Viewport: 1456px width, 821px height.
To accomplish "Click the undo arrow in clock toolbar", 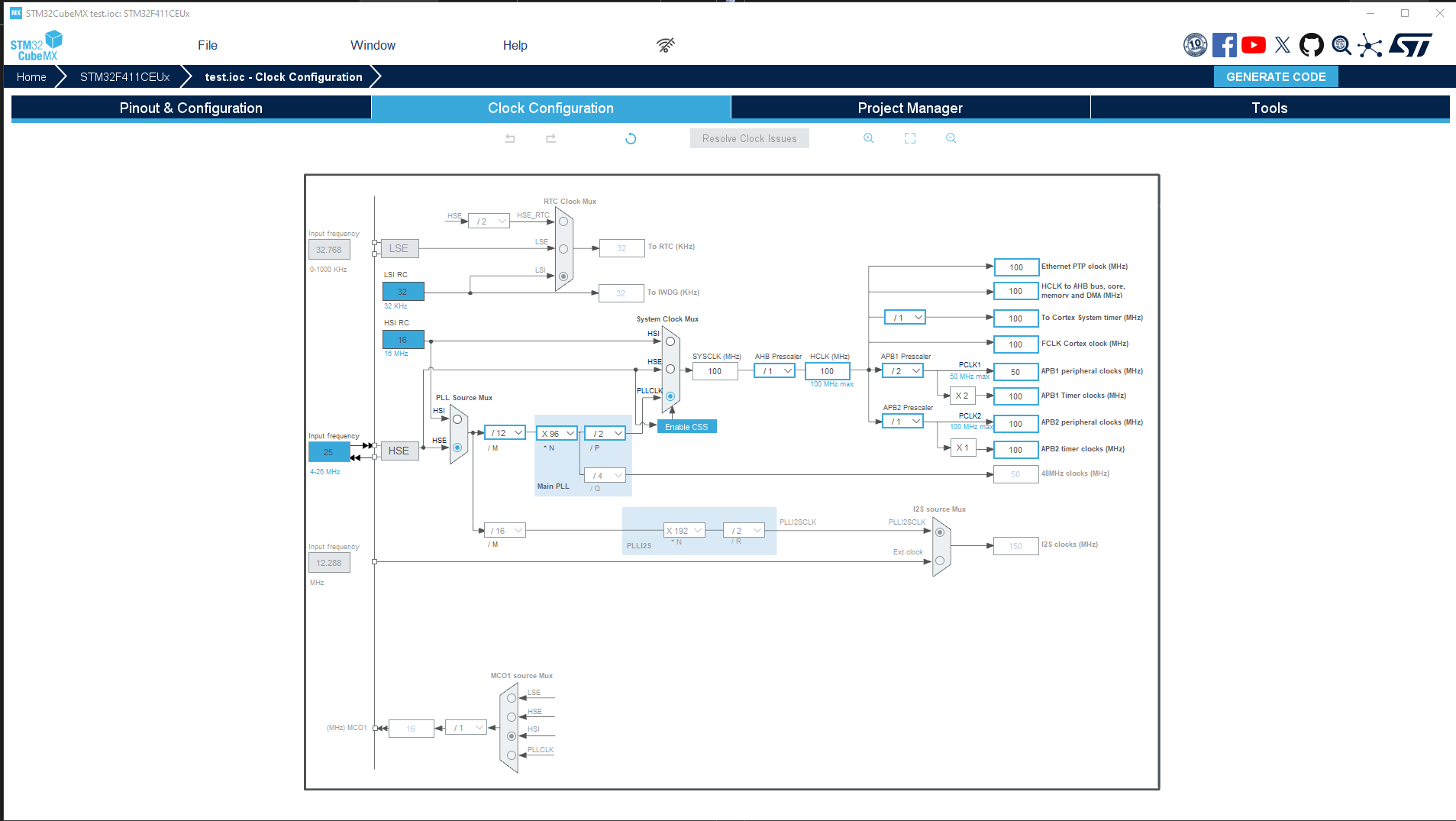I will (510, 138).
